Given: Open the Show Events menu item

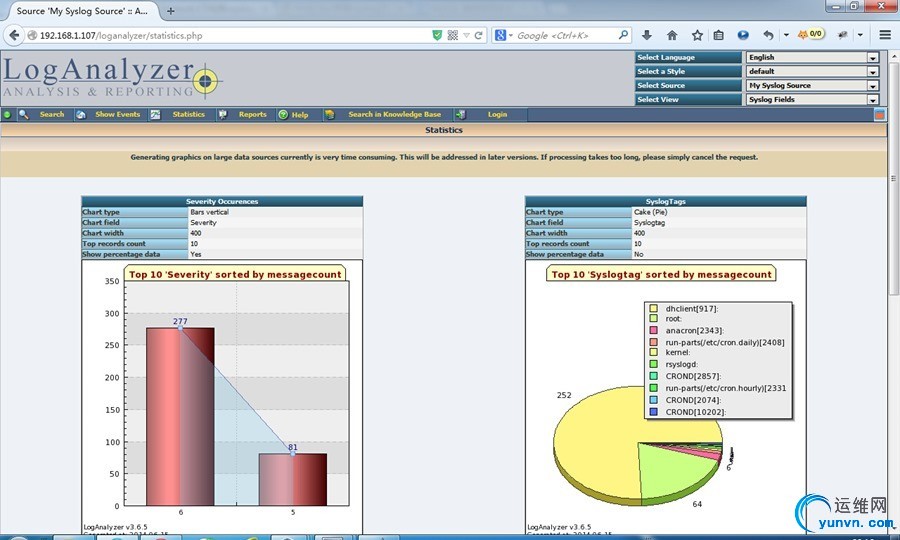Looking at the screenshot, I should coord(118,114).
